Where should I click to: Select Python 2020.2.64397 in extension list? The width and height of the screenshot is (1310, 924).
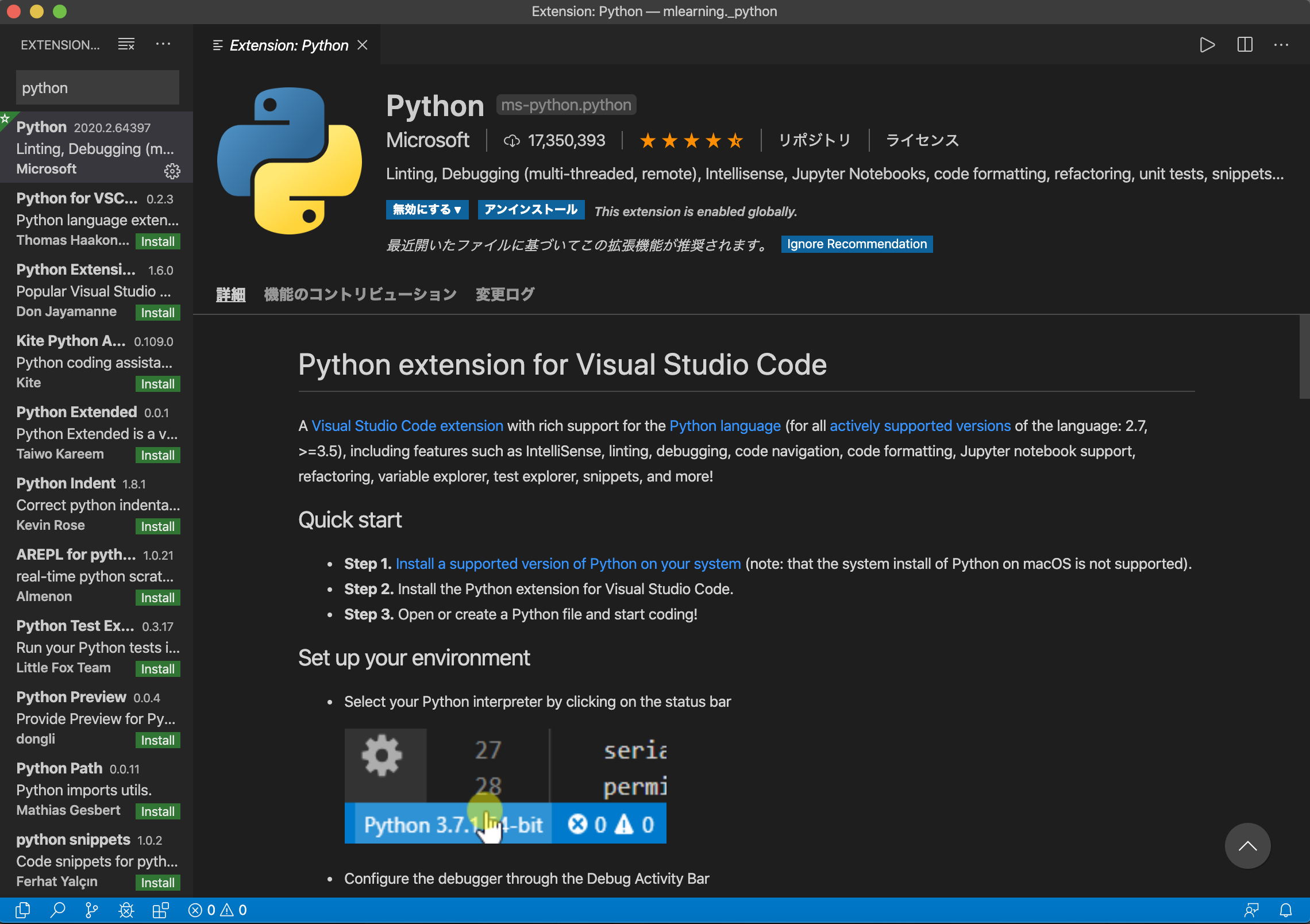pos(97,147)
